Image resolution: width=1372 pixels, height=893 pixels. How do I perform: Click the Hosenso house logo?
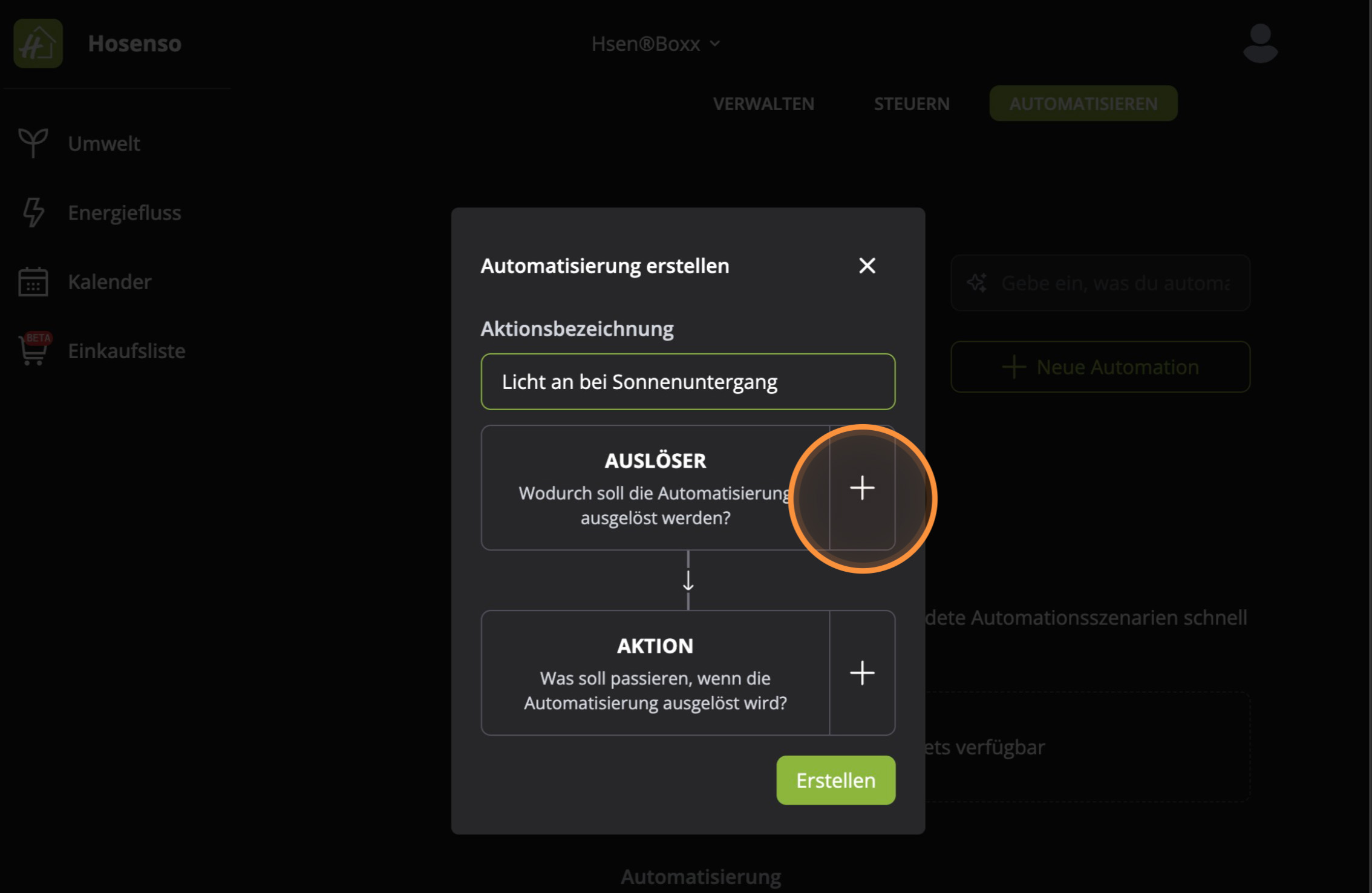pyautogui.click(x=38, y=43)
